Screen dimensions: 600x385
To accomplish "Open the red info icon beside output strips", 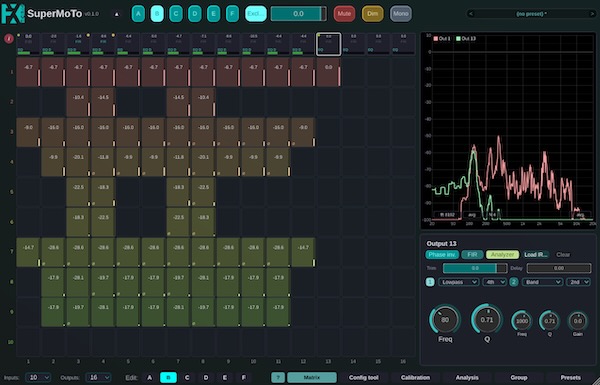I will coord(9,39).
